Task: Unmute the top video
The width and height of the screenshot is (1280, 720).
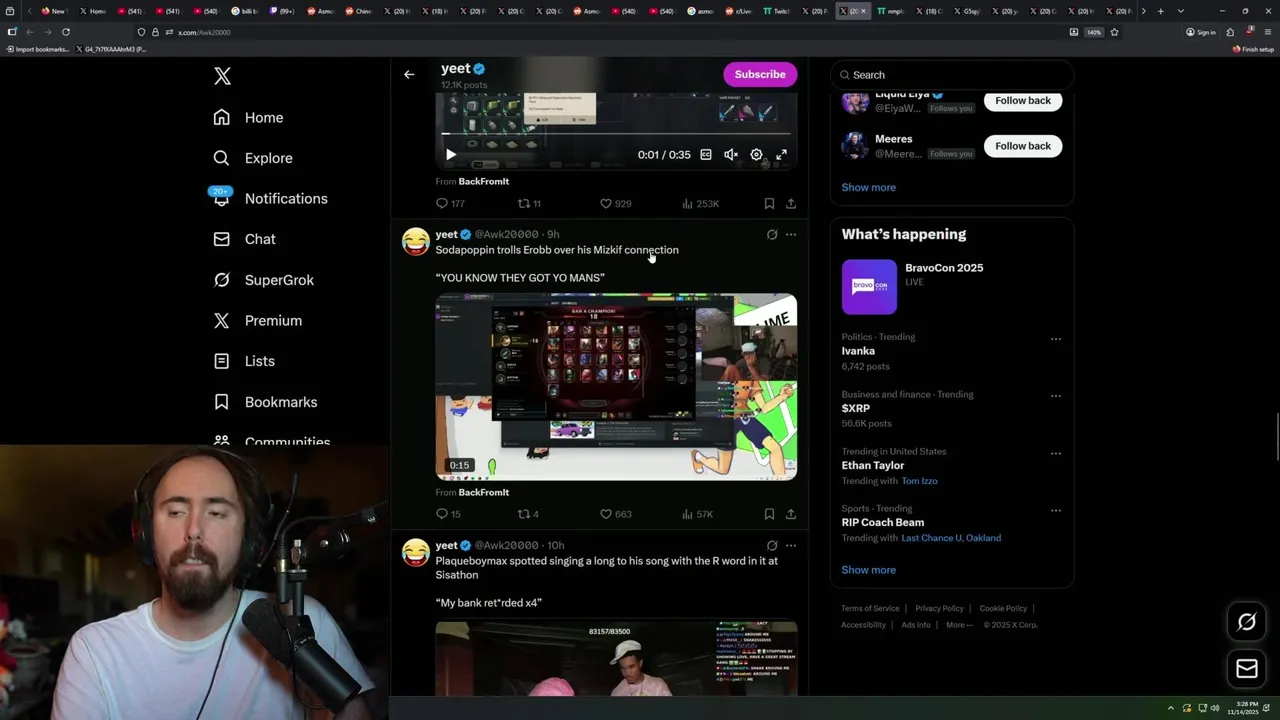Action: pos(731,155)
